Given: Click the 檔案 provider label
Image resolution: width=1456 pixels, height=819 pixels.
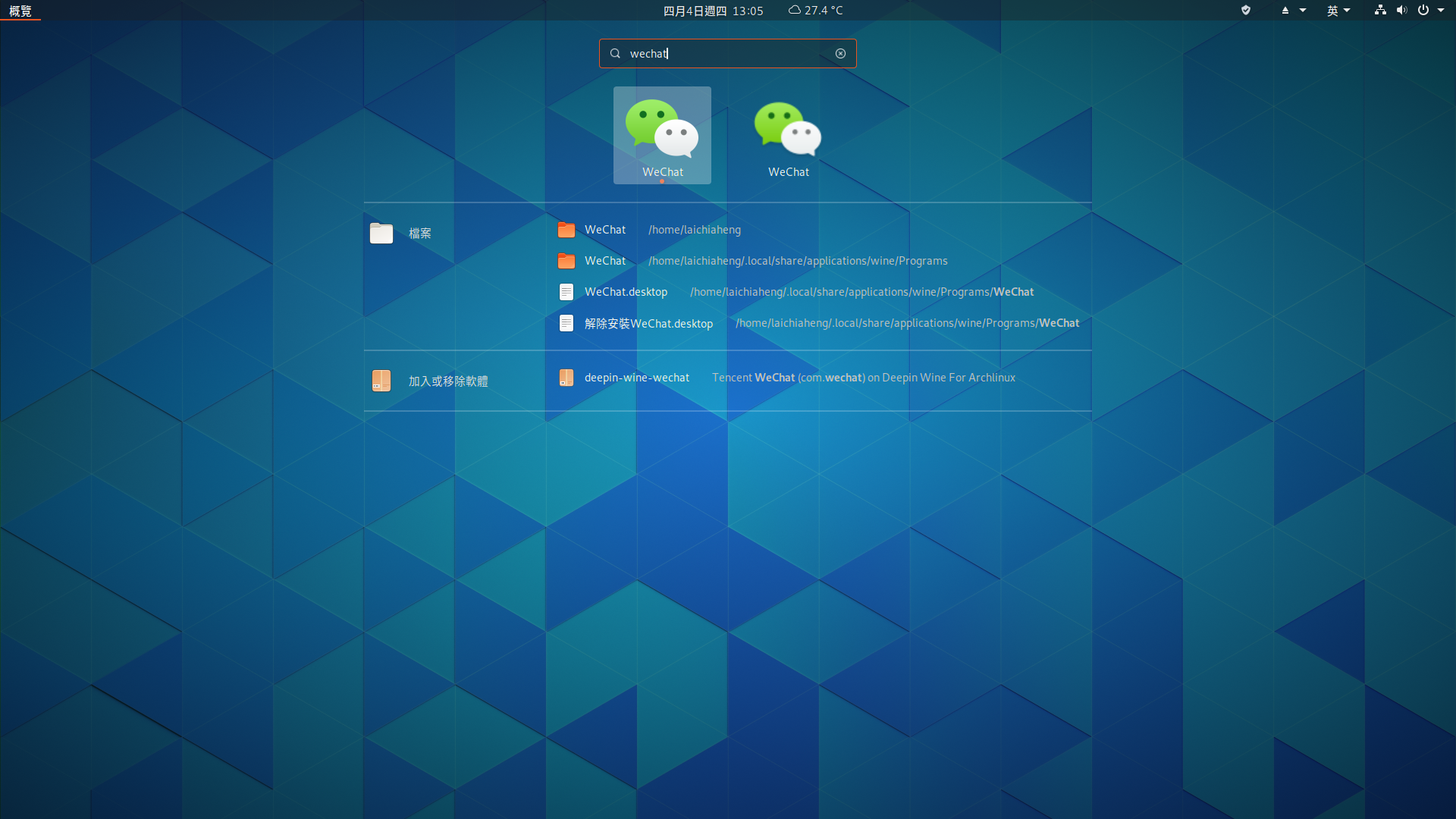Looking at the screenshot, I should point(420,234).
